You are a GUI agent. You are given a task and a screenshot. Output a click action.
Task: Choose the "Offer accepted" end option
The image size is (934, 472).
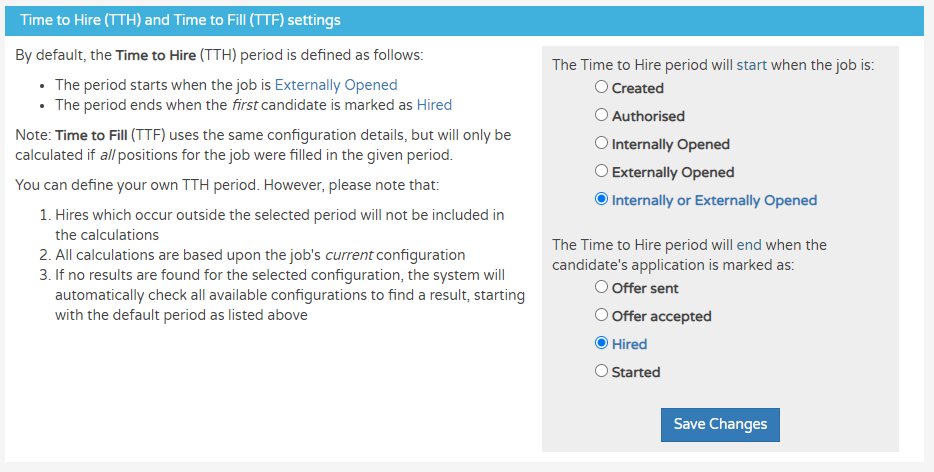pos(601,315)
